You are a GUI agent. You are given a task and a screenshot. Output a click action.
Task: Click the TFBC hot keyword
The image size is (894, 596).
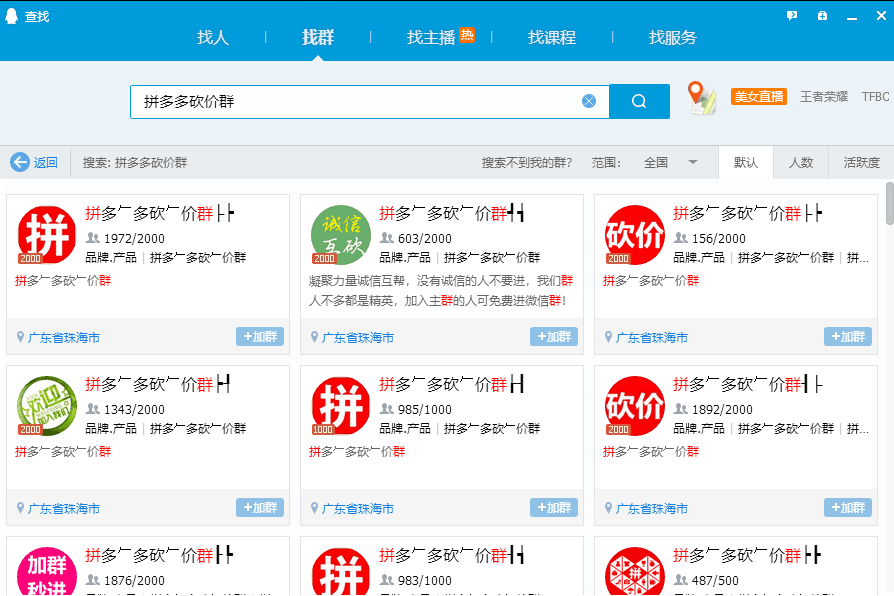(x=875, y=96)
